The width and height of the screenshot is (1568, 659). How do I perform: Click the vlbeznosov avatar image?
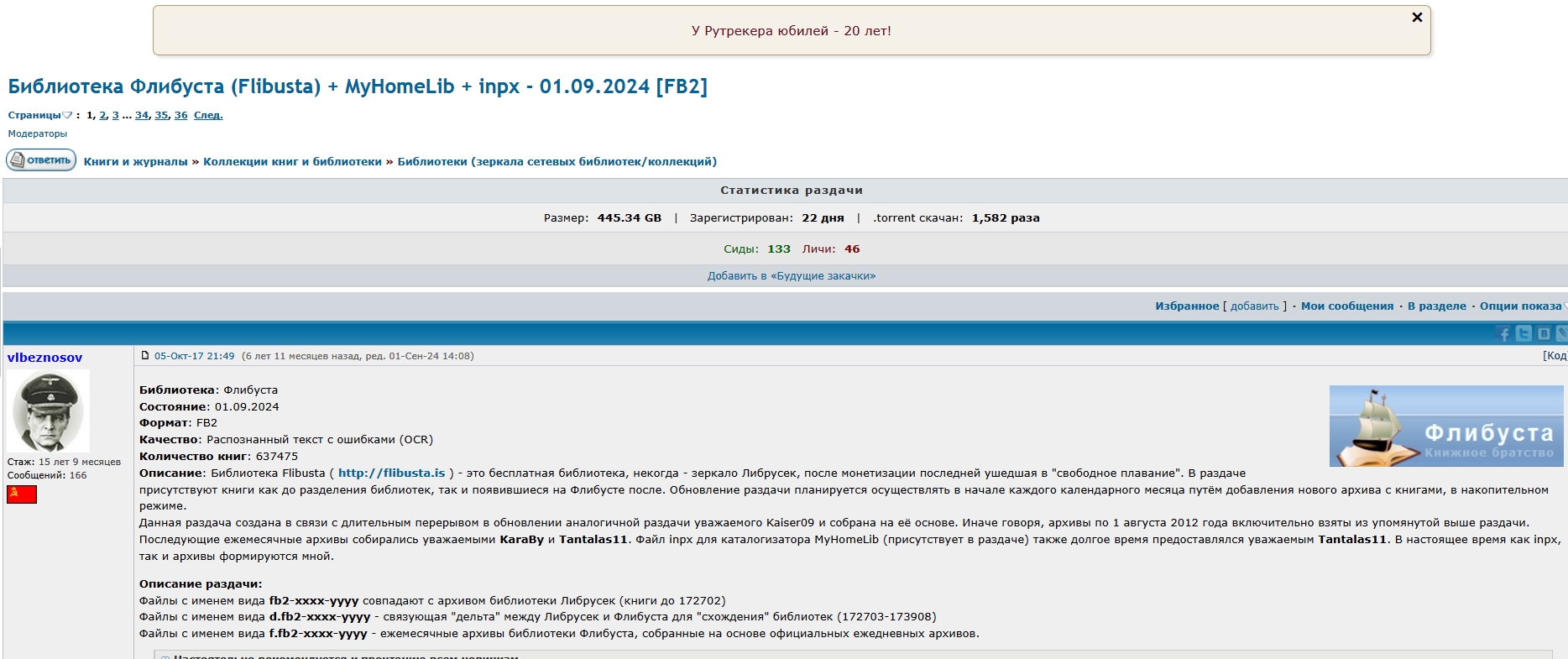click(48, 411)
